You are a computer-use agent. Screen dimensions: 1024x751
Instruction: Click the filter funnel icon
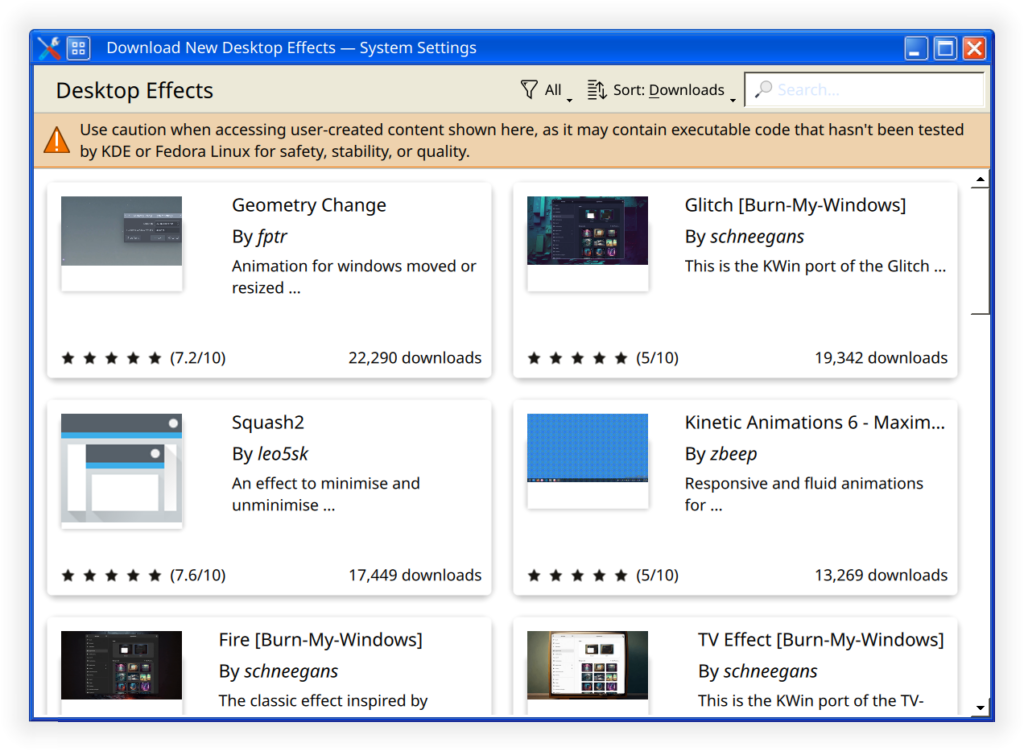click(529, 89)
